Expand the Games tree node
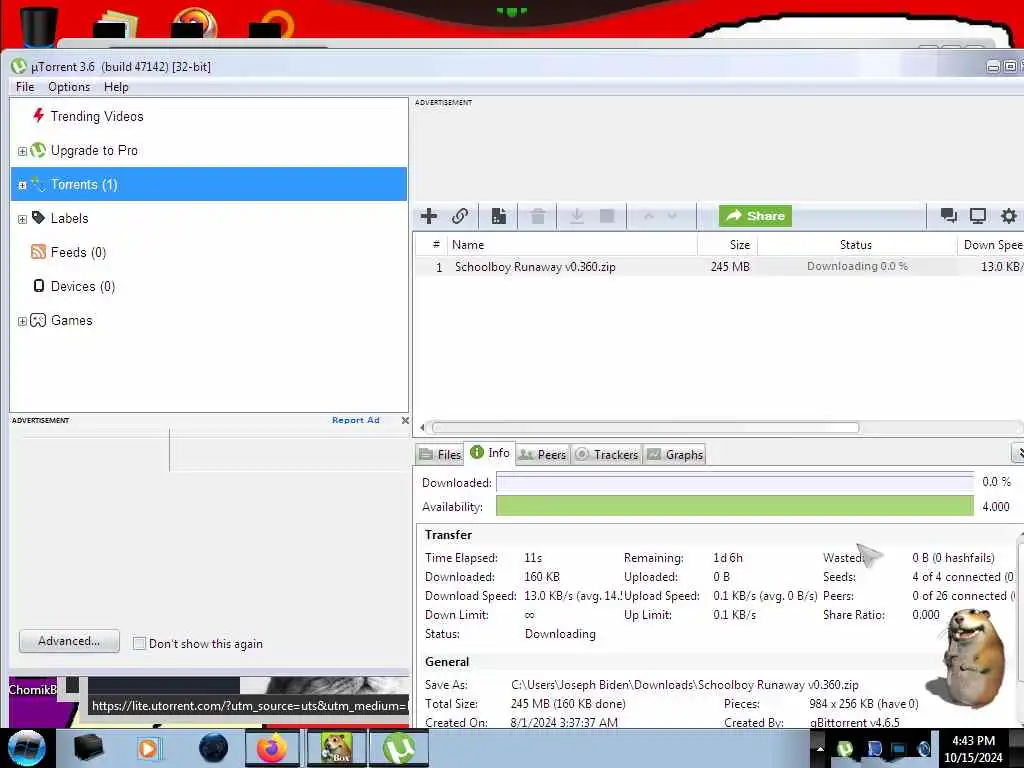This screenshot has width=1024, height=768. (22, 321)
